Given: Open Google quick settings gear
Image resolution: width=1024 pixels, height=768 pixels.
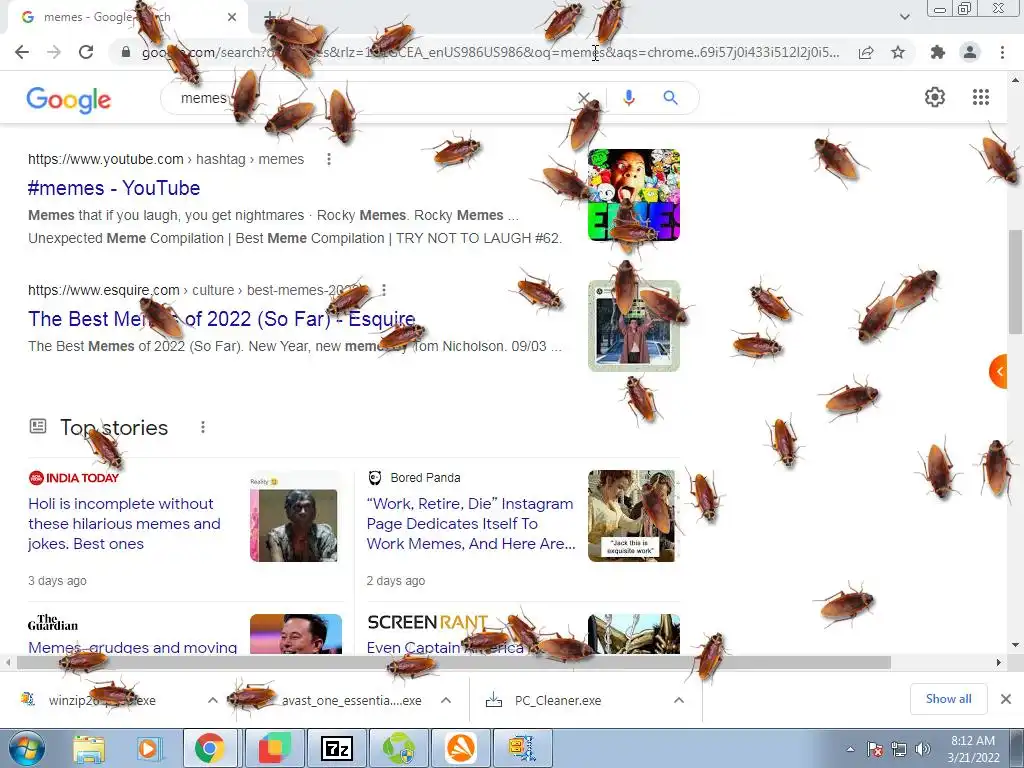Looking at the screenshot, I should pyautogui.click(x=935, y=97).
